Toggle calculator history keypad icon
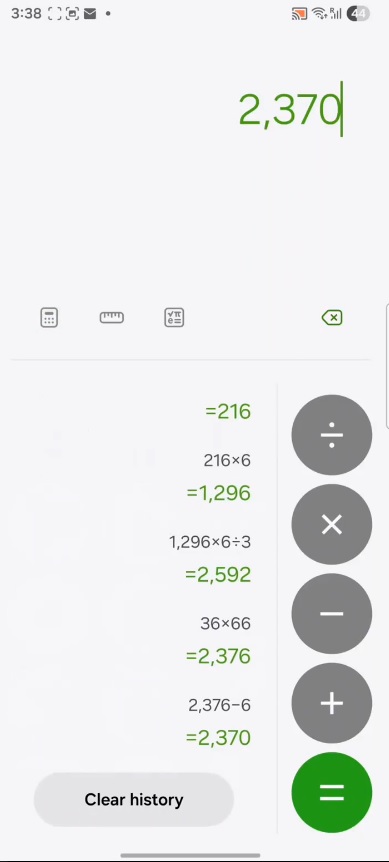389x862 pixels. point(49,317)
